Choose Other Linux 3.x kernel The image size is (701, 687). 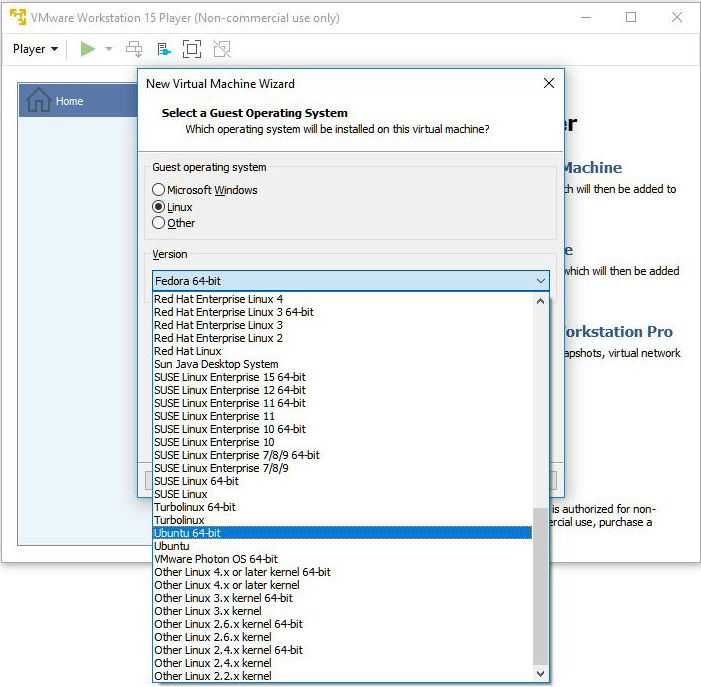(x=342, y=611)
